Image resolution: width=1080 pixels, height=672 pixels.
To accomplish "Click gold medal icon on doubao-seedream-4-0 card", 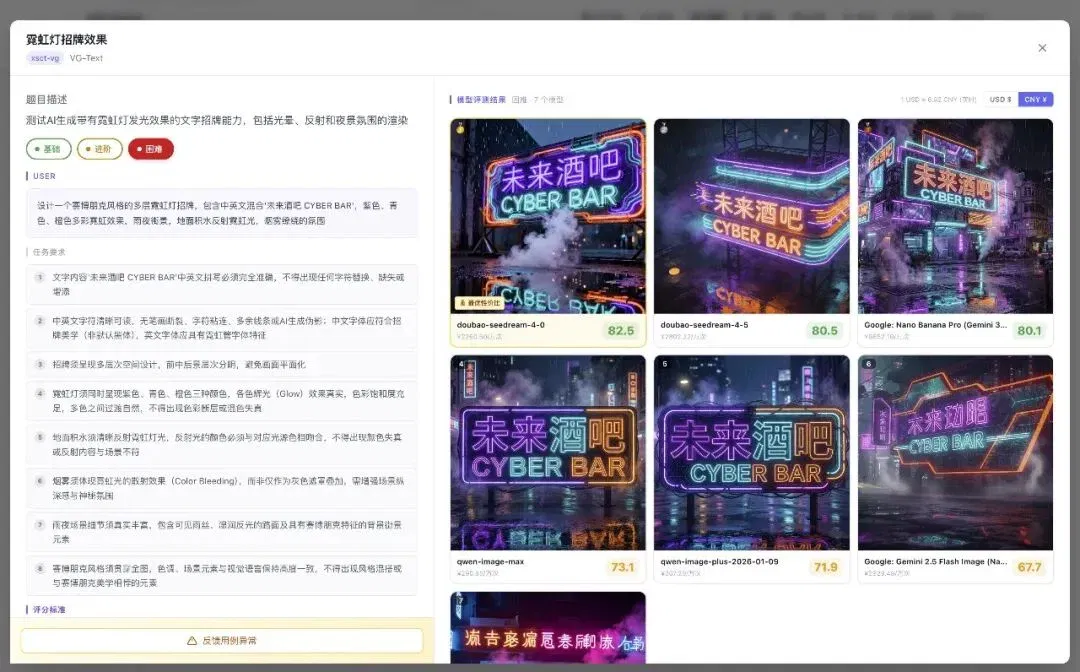I will [x=460, y=128].
